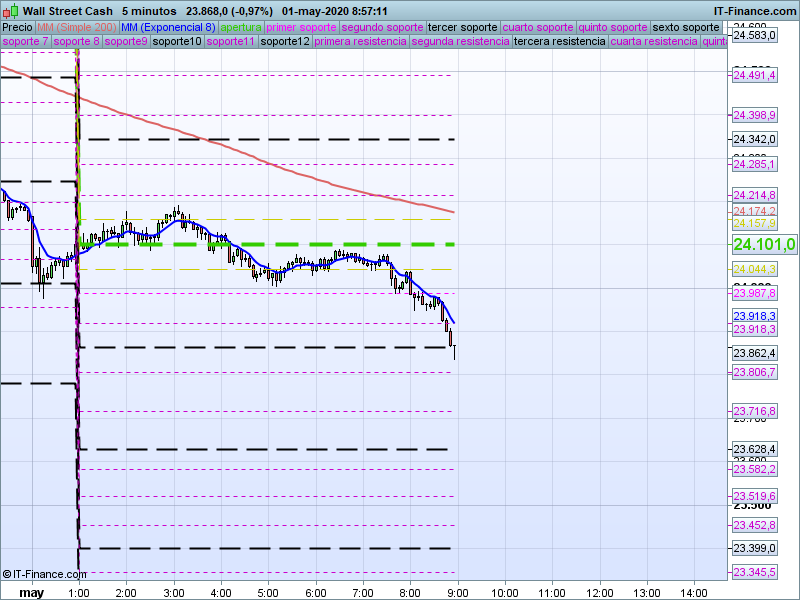Image resolution: width=800 pixels, height=600 pixels.
Task: Click the green 24.101,0 price tag
Action: point(764,244)
